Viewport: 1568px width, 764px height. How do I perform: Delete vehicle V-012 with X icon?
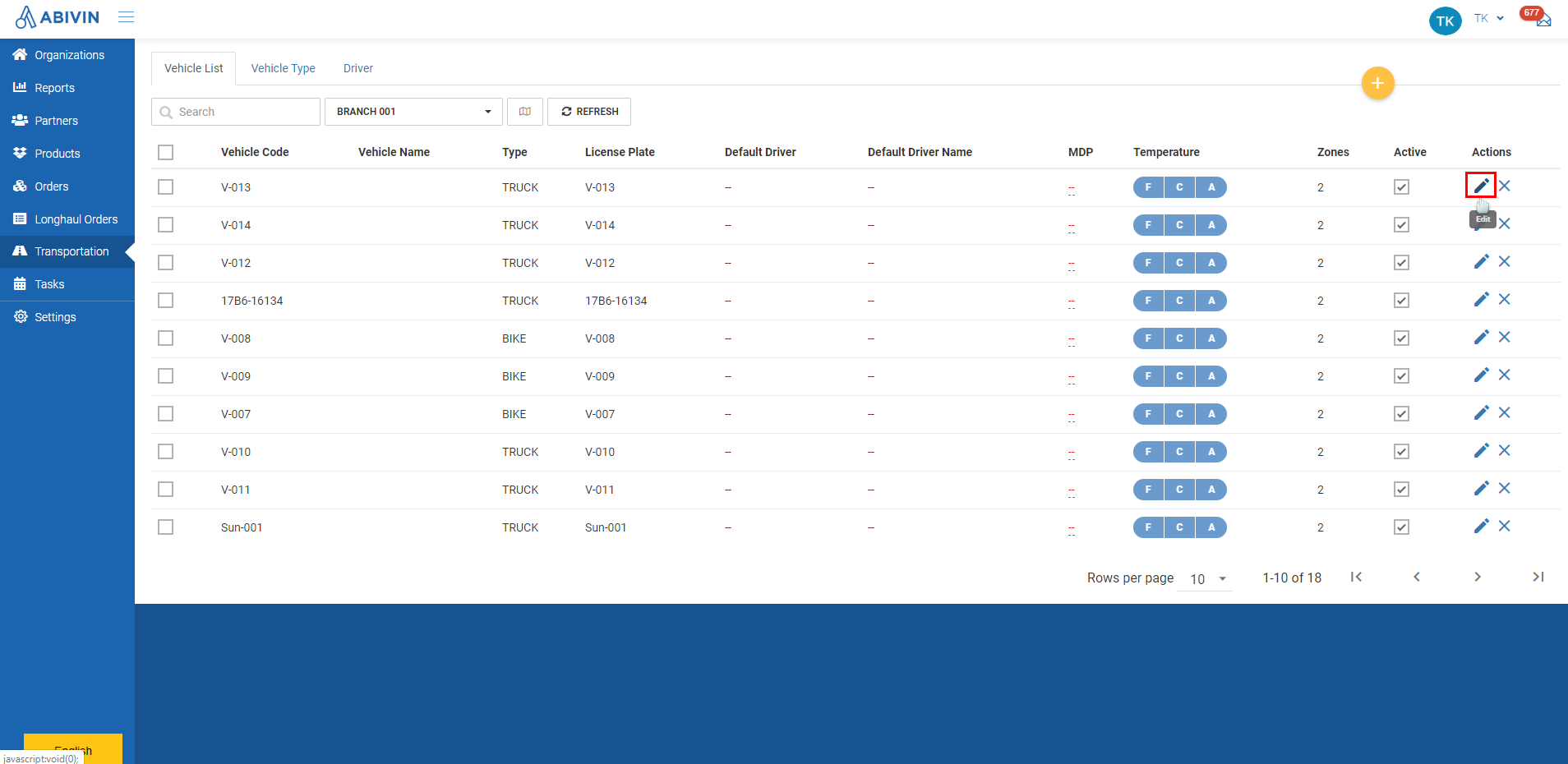[x=1505, y=261]
